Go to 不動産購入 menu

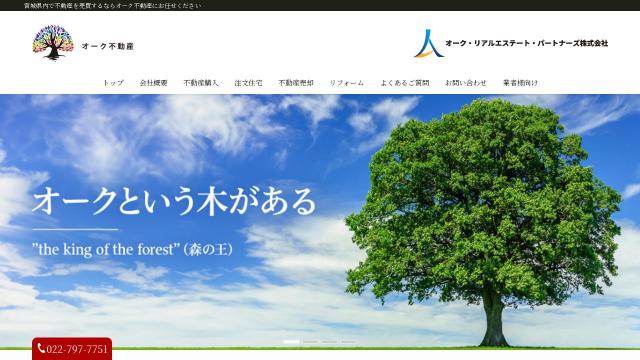(201, 83)
